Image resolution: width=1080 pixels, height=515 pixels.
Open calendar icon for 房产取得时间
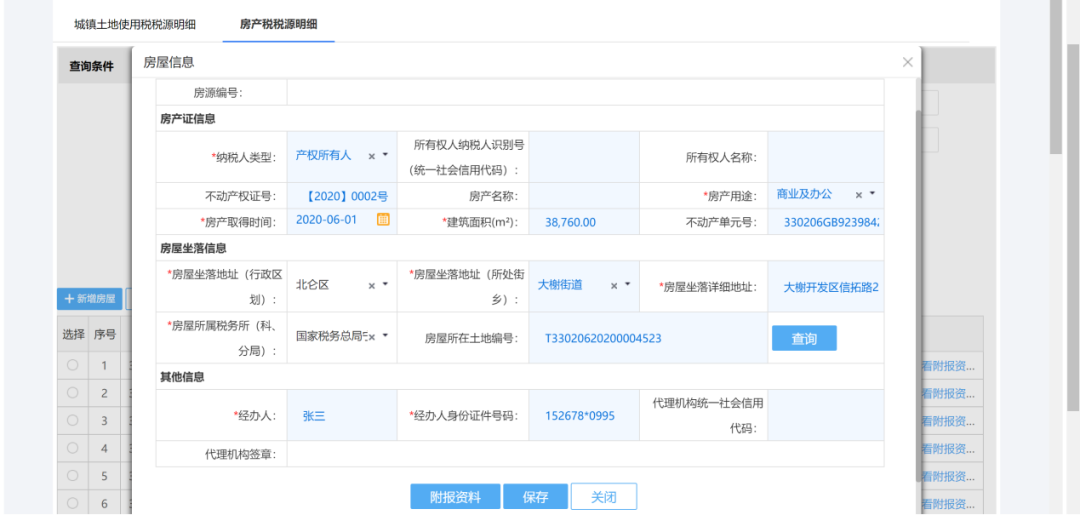point(383,220)
